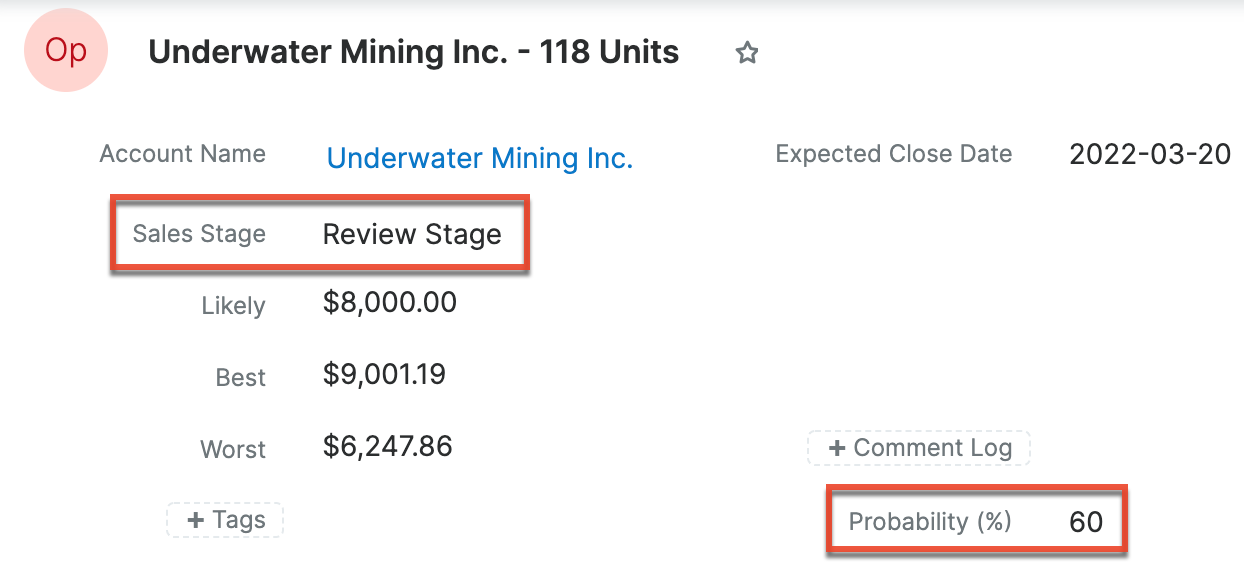Open the Underwater Mining Inc. account link
Viewport: 1244px width, 562px height.
480,158
